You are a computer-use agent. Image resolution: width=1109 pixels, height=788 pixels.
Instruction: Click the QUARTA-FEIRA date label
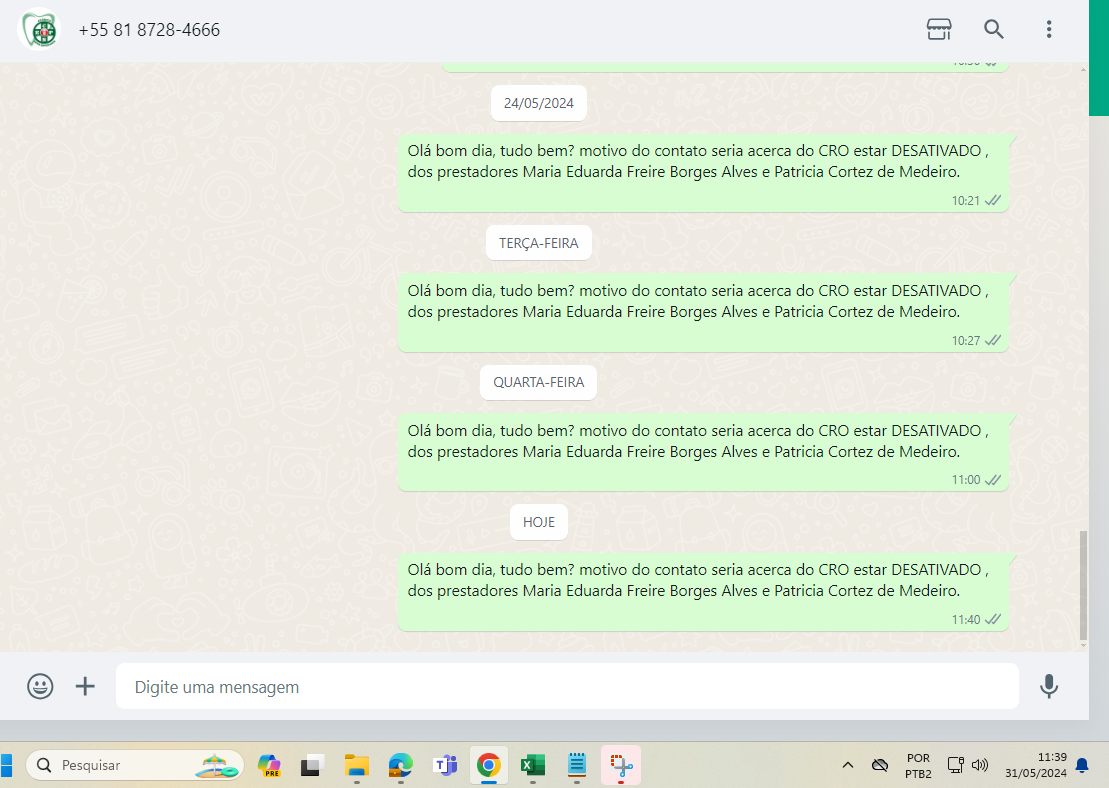(x=539, y=383)
